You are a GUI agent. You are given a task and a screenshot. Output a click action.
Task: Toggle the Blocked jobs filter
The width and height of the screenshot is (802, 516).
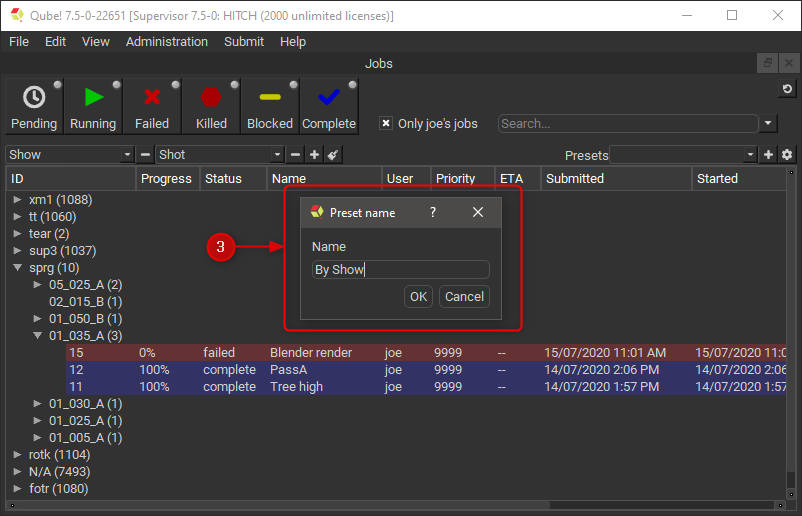270,106
